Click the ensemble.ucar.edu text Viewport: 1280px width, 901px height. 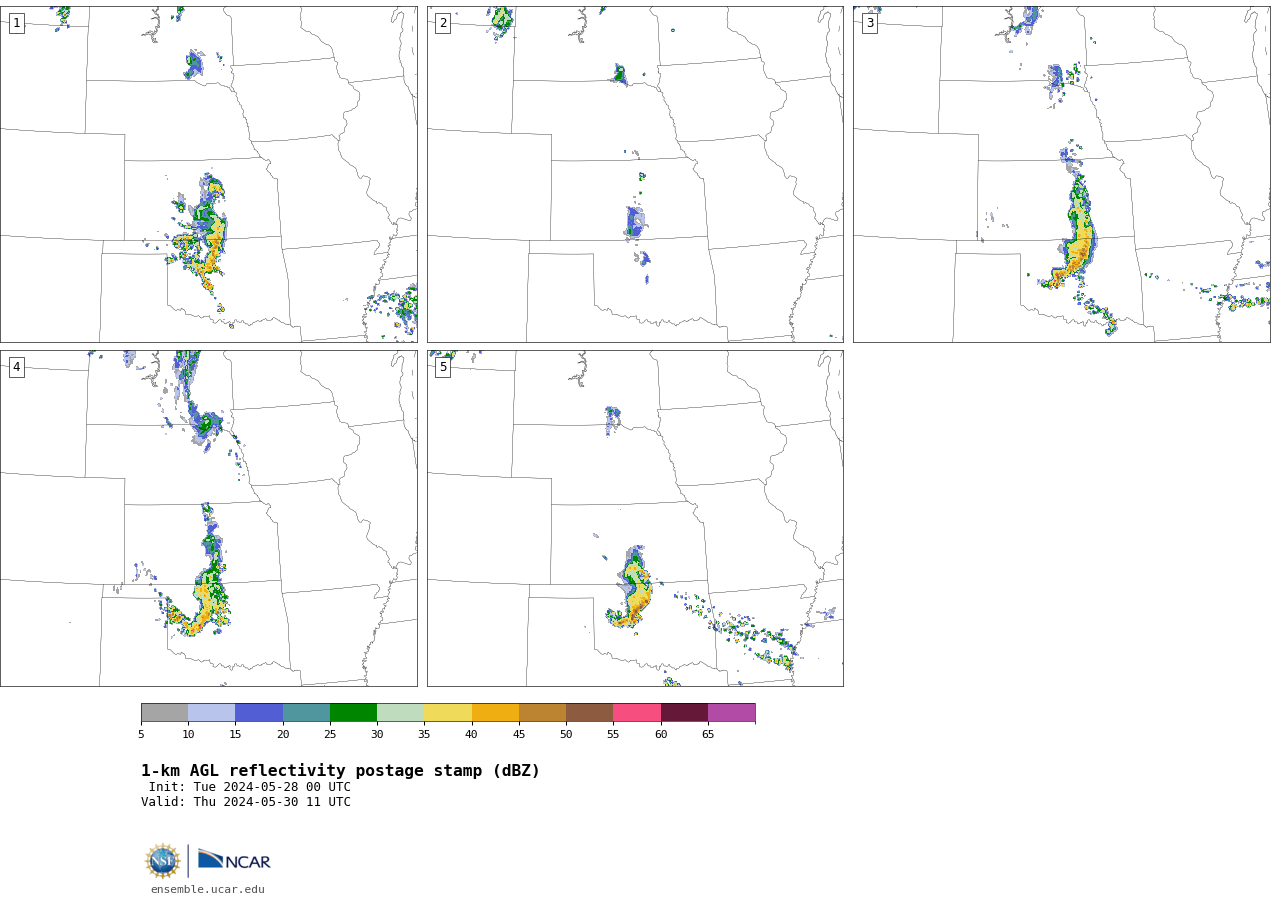click(x=208, y=889)
